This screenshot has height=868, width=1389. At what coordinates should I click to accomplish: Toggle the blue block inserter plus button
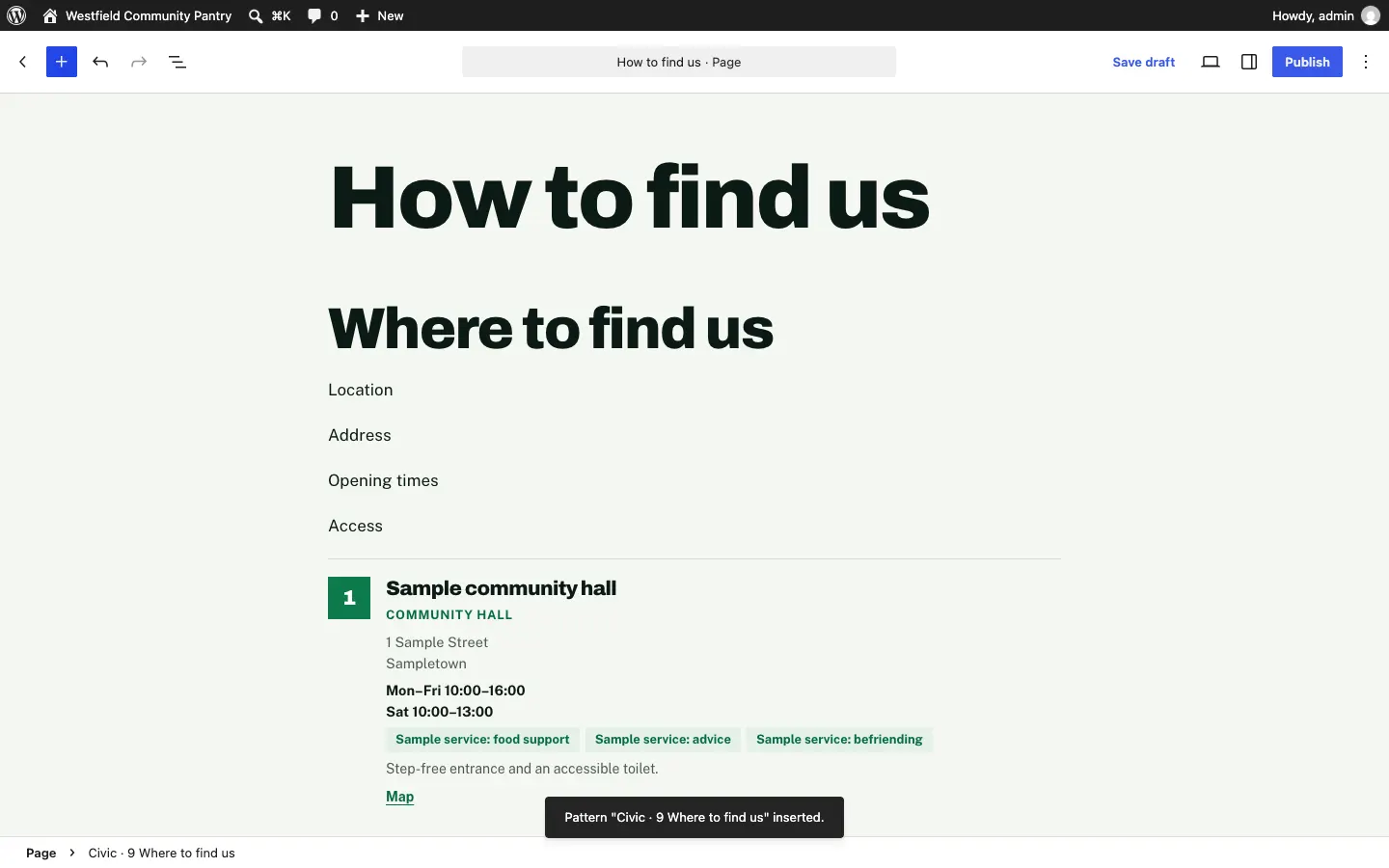62,62
